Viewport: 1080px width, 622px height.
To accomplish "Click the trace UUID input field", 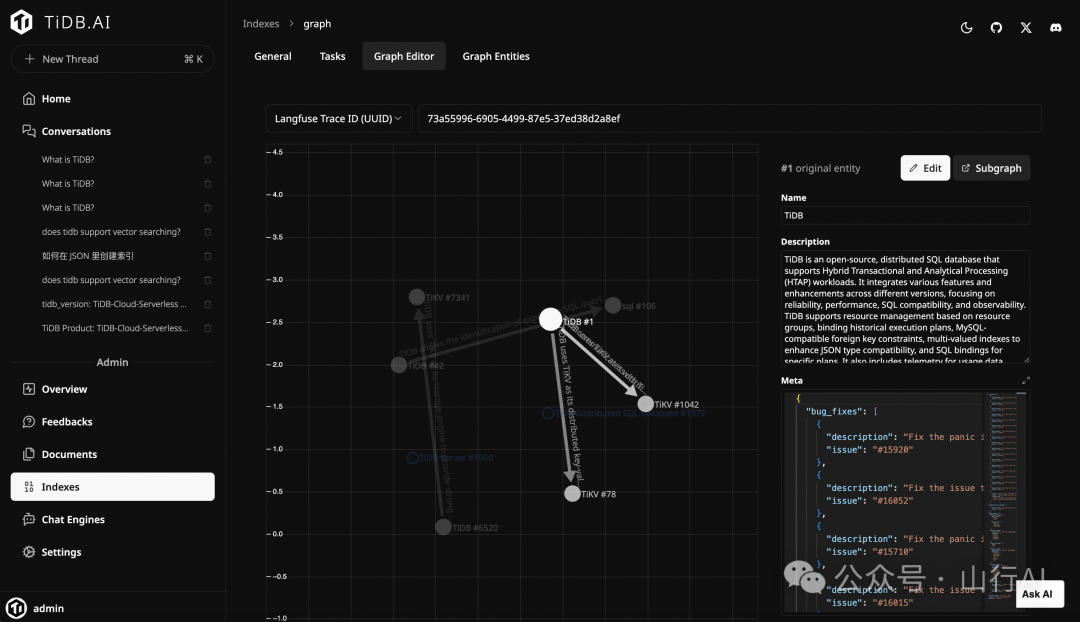I will [729, 118].
